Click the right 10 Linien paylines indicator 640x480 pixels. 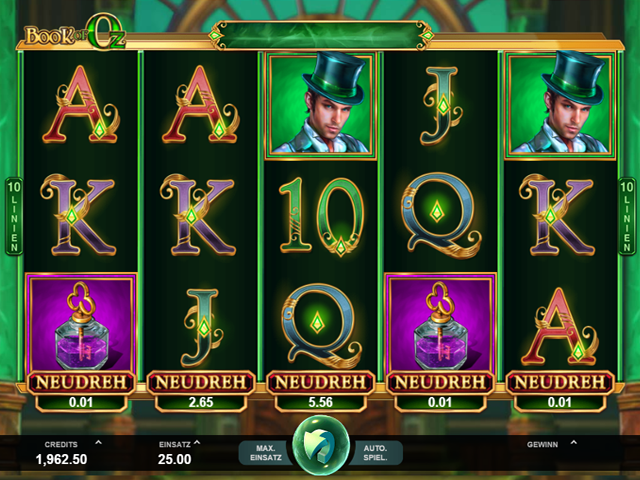click(627, 216)
